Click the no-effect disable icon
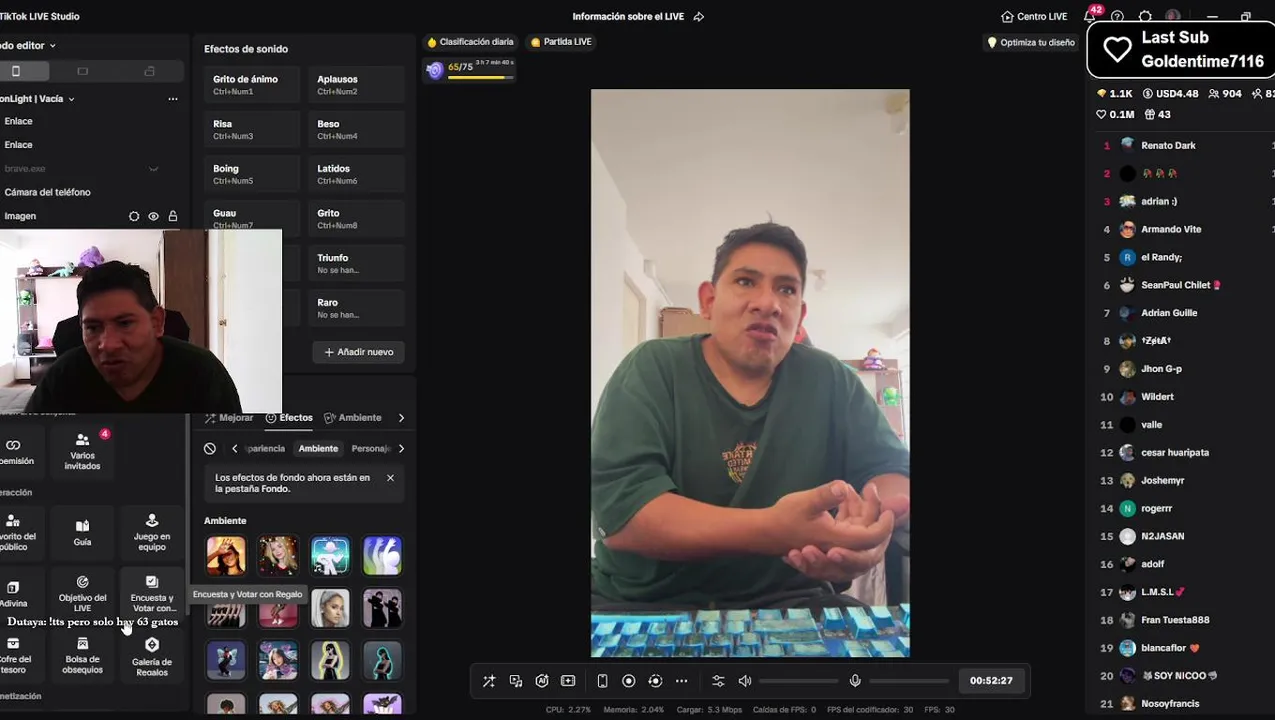Screen dimensions: 1275x720 tap(210, 449)
